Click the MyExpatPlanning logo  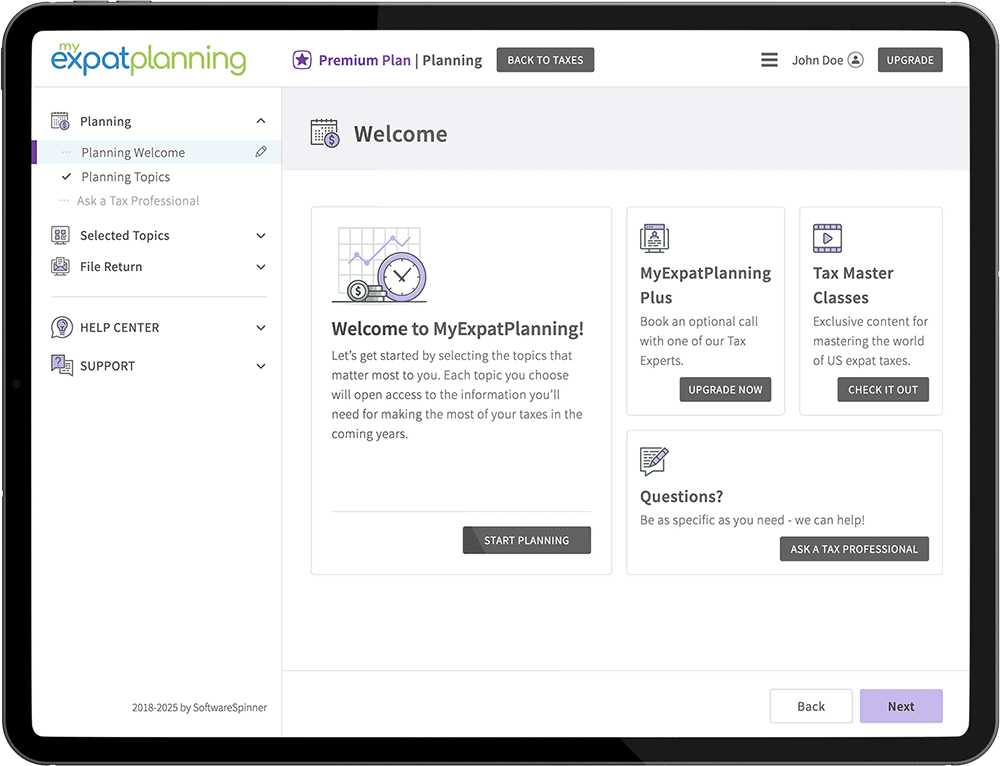point(148,57)
